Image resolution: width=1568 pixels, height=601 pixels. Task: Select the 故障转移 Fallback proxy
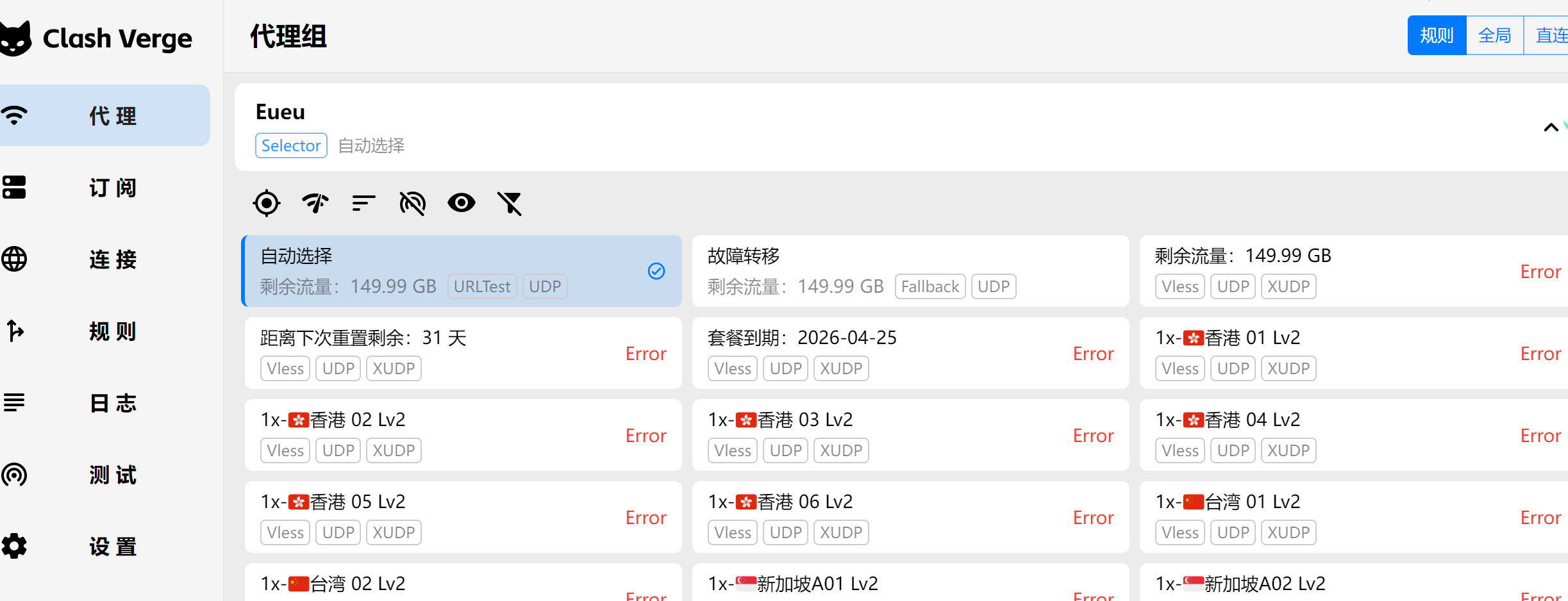click(910, 271)
